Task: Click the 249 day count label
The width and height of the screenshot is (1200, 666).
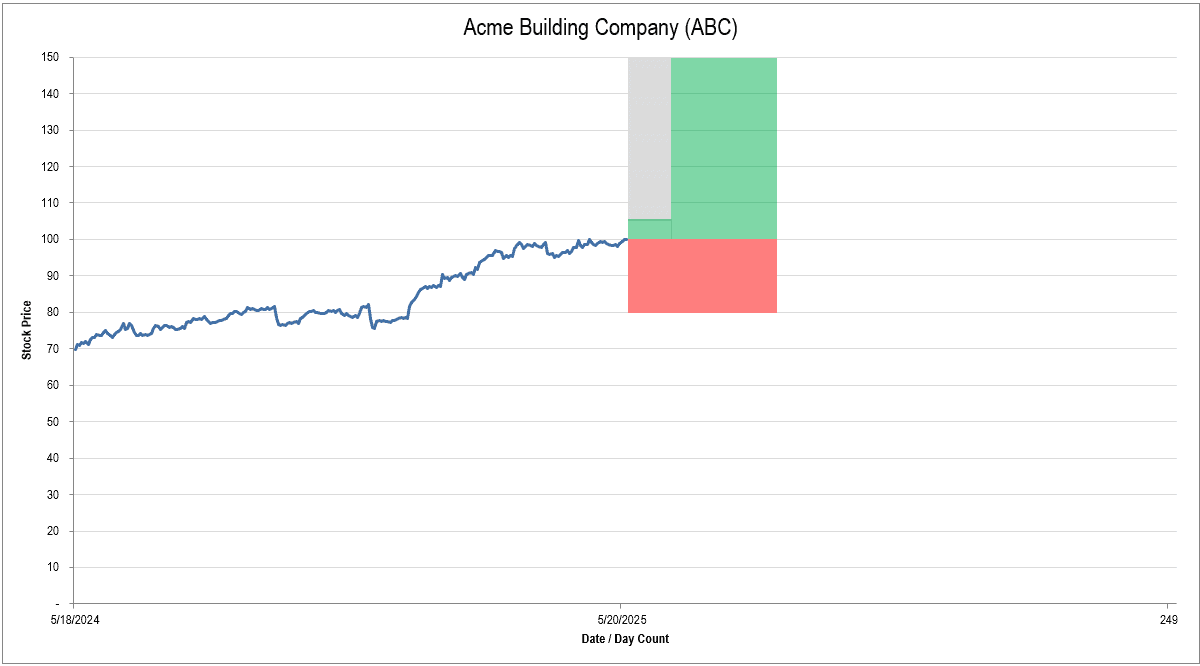Action: 1168,620
